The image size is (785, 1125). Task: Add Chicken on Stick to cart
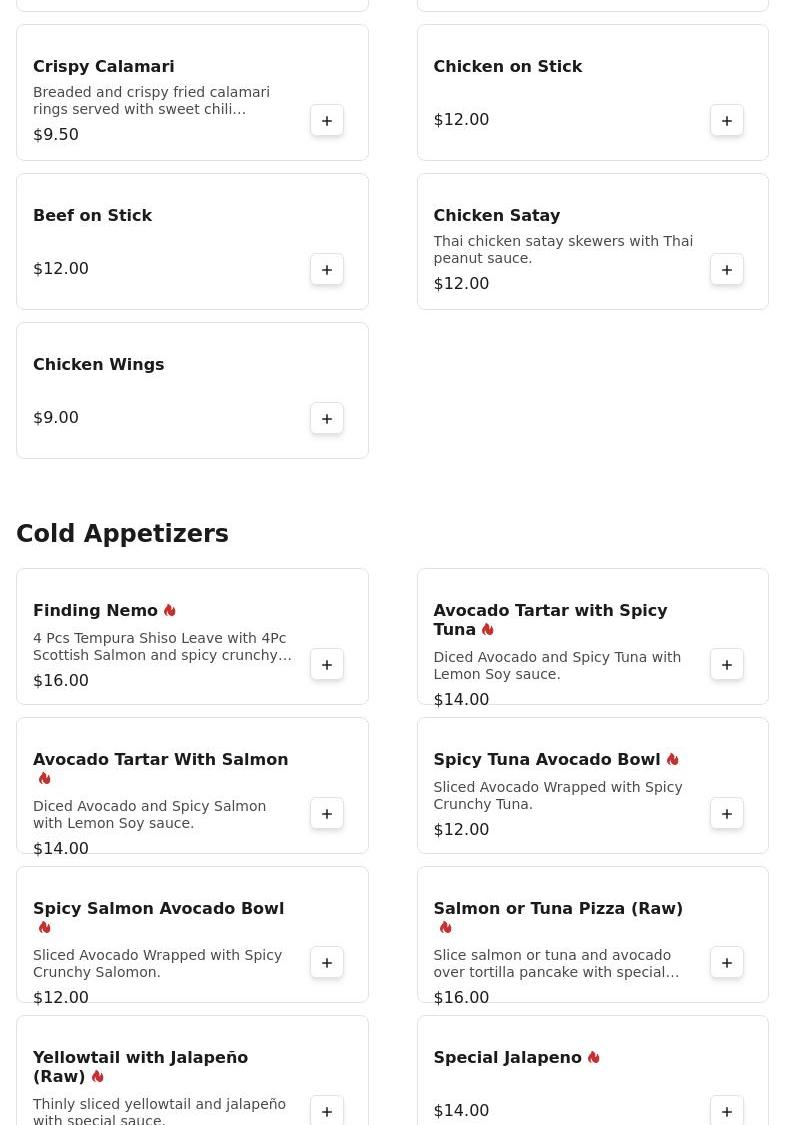[x=727, y=121]
